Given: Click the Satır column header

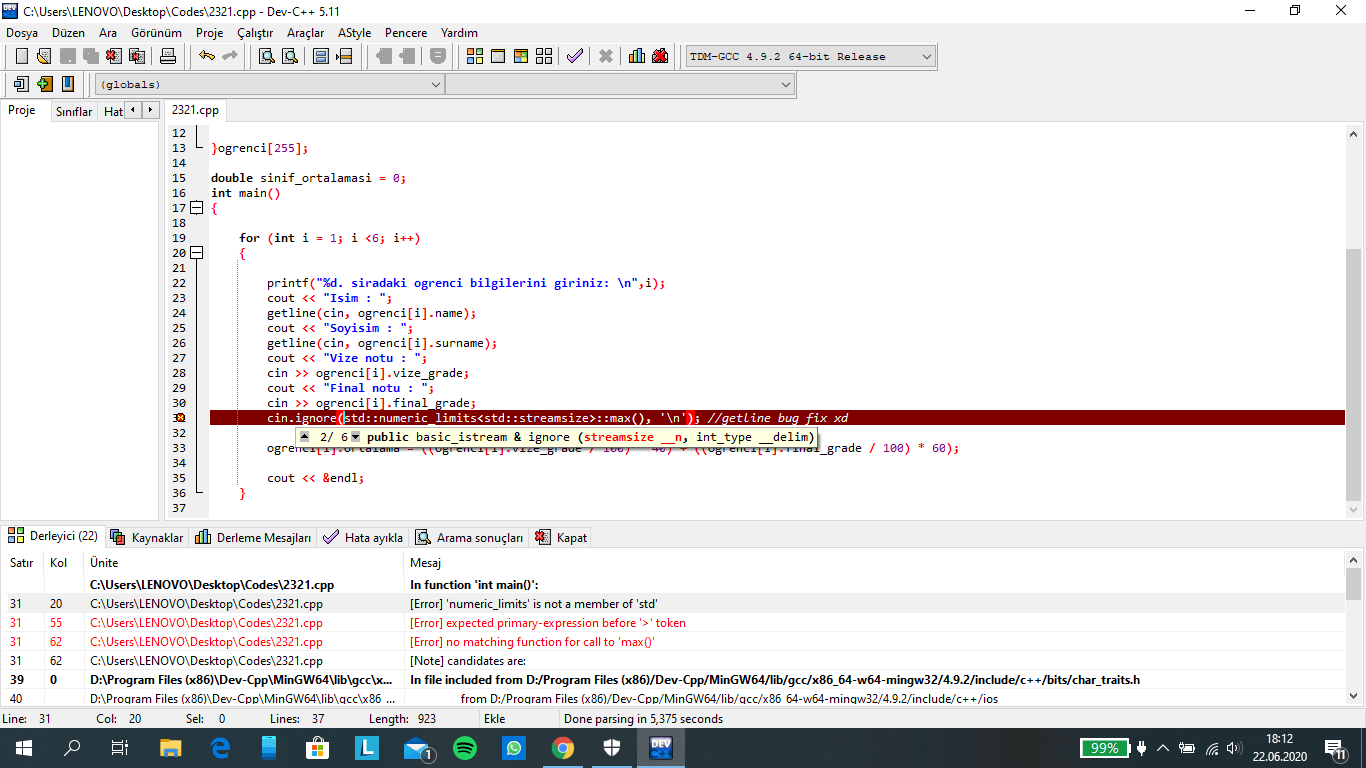Looking at the screenshot, I should [22, 563].
